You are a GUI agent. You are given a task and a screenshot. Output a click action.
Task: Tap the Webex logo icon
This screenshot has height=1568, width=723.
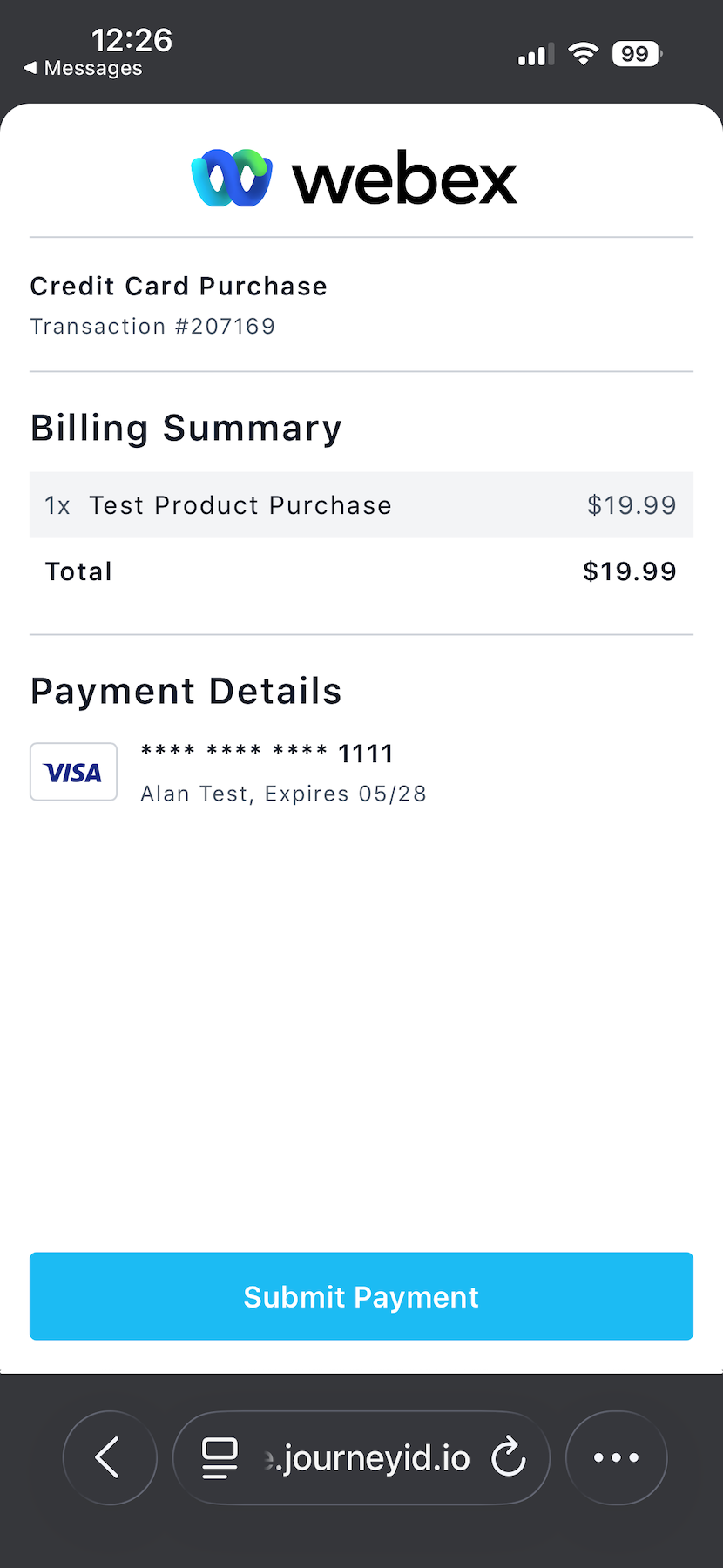pos(232,178)
